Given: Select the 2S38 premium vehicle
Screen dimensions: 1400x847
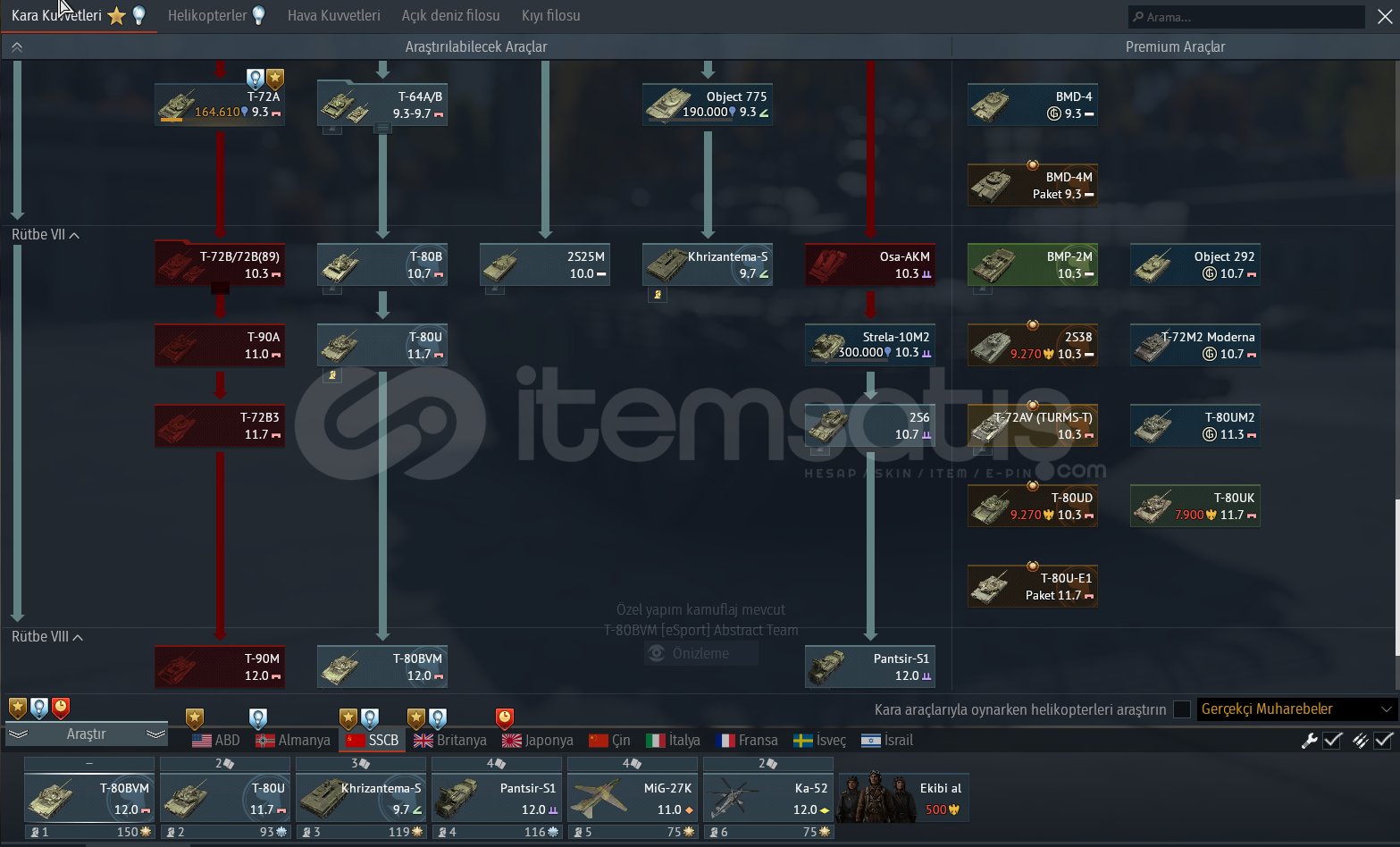Looking at the screenshot, I should click(x=1033, y=345).
